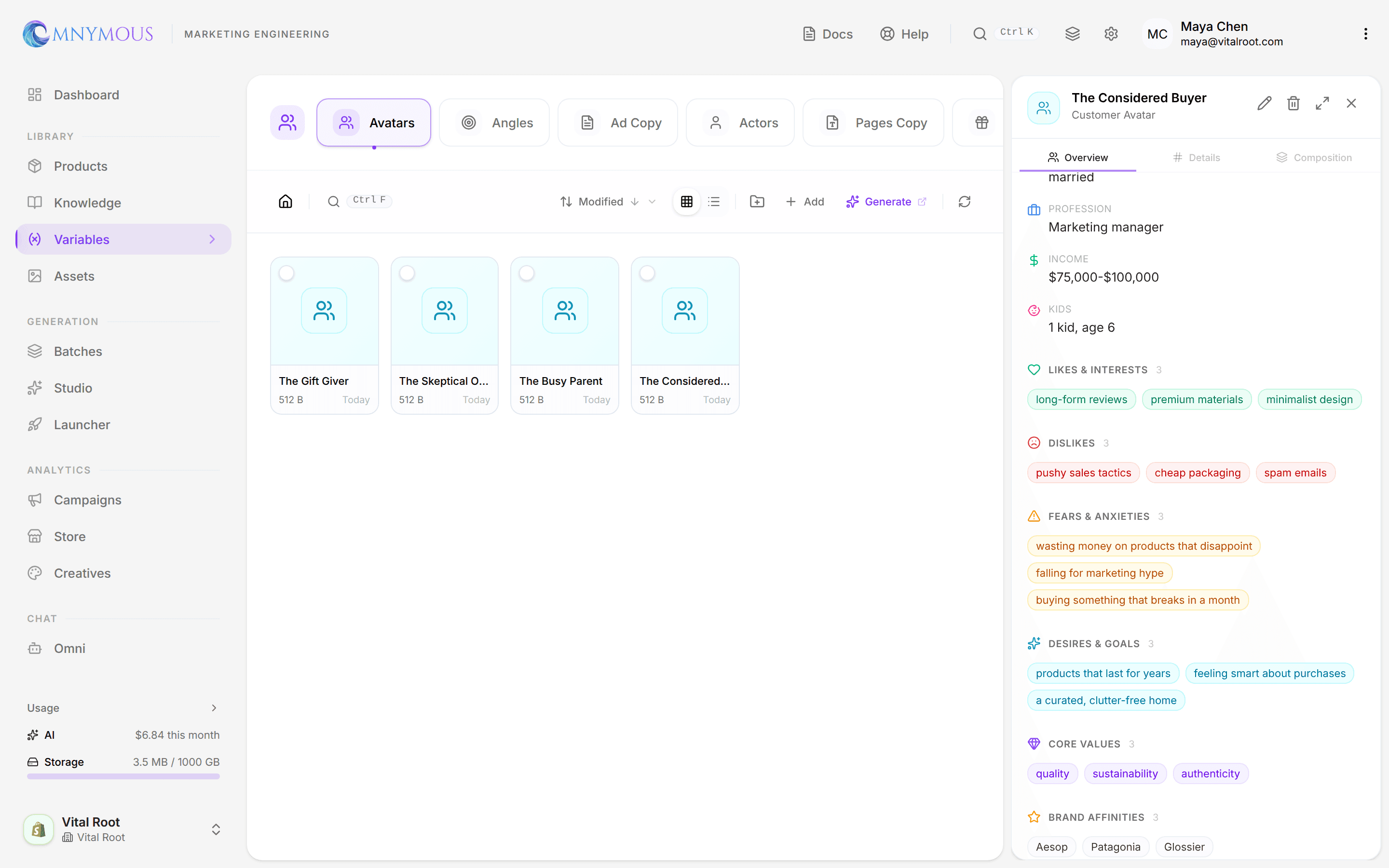Click the Generate button
The width and height of the screenshot is (1389, 868).
886,202
